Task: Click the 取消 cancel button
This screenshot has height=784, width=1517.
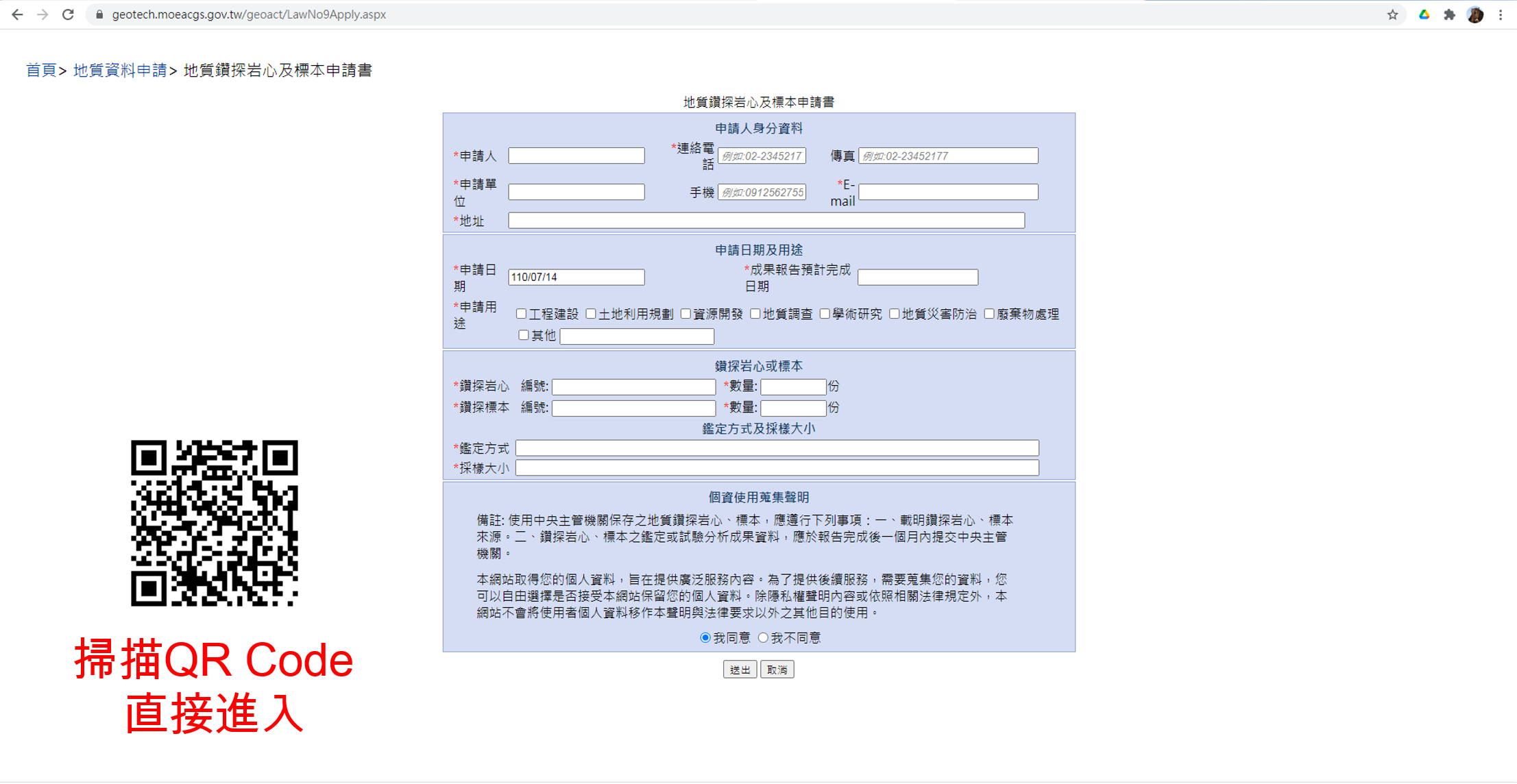Action: coord(777,670)
